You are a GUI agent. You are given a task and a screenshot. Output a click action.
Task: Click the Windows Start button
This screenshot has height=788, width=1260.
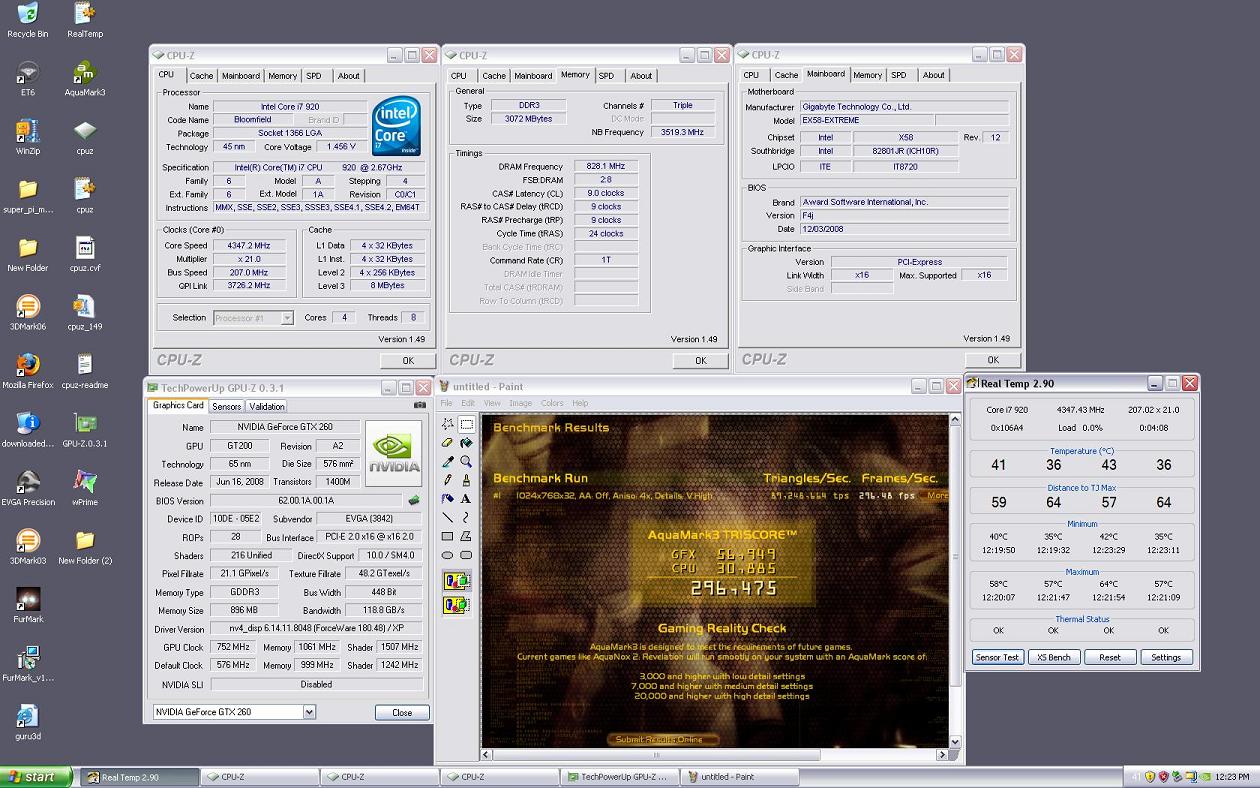37,777
